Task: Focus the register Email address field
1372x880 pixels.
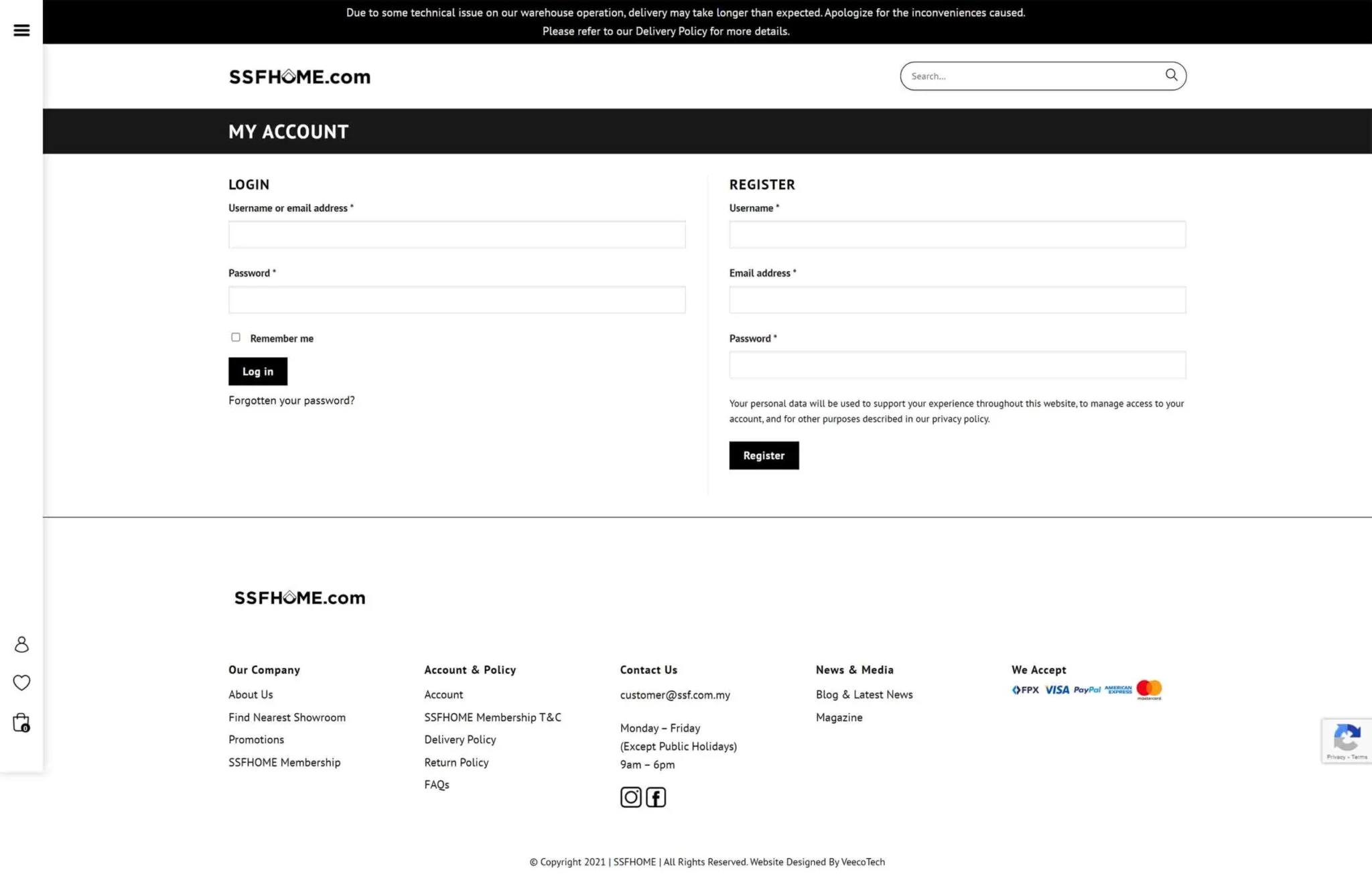Action: (x=957, y=300)
